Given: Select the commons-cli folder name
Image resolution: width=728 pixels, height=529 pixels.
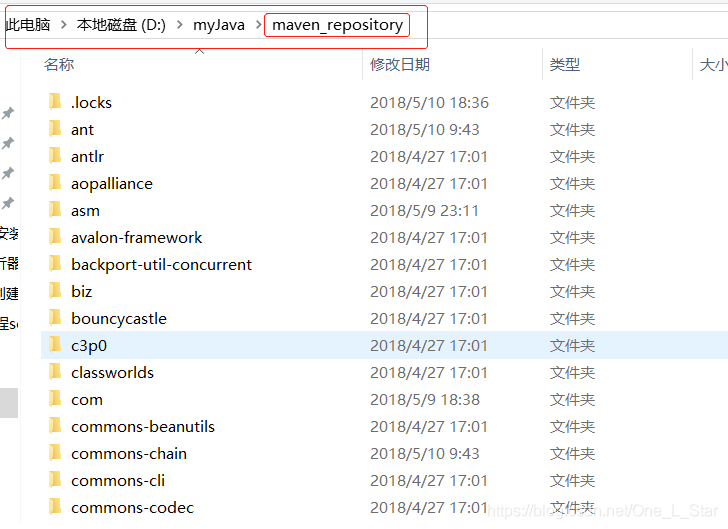Looking at the screenshot, I should click(x=118, y=480).
